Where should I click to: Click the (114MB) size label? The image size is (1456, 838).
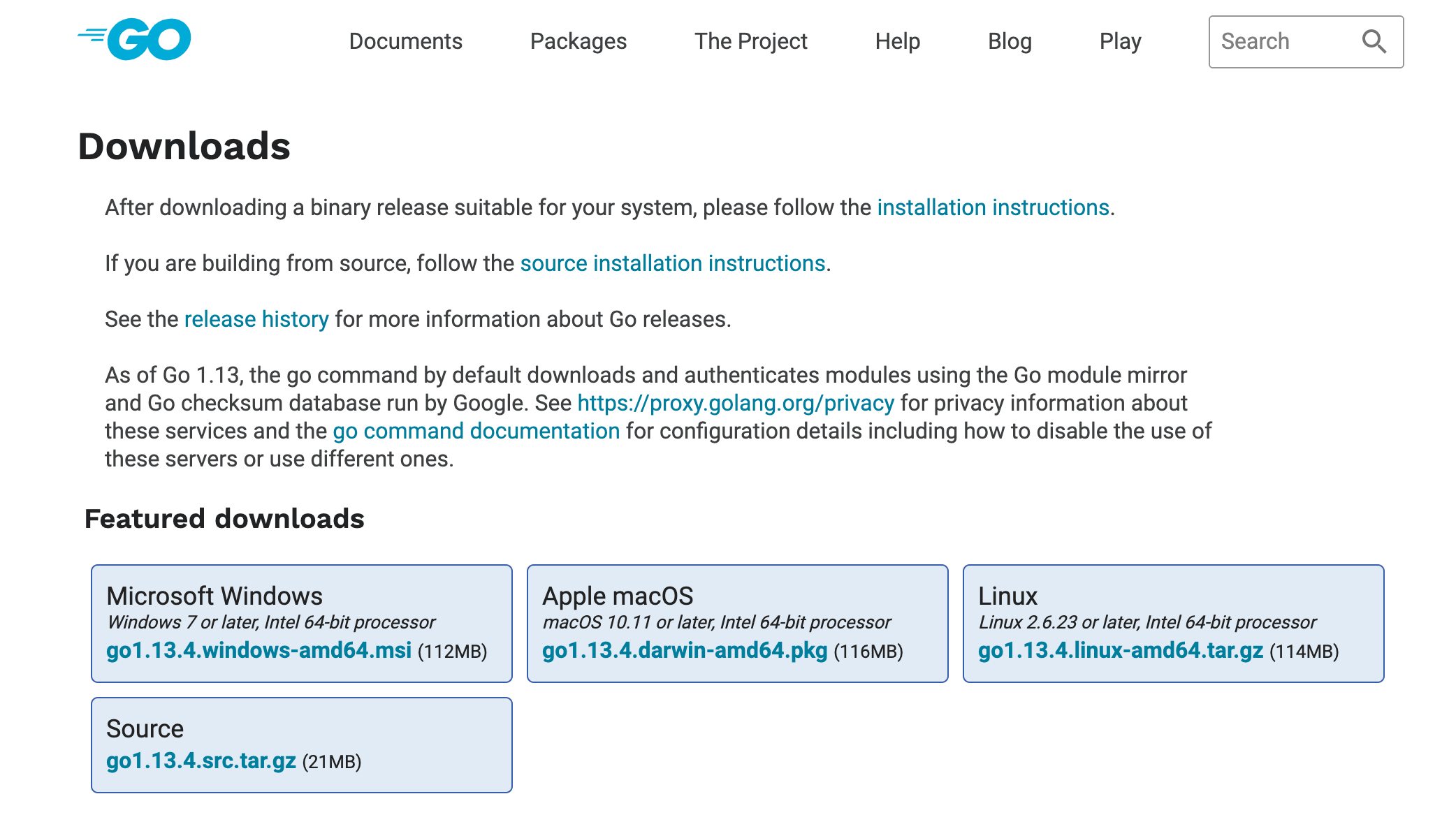pos(1304,652)
